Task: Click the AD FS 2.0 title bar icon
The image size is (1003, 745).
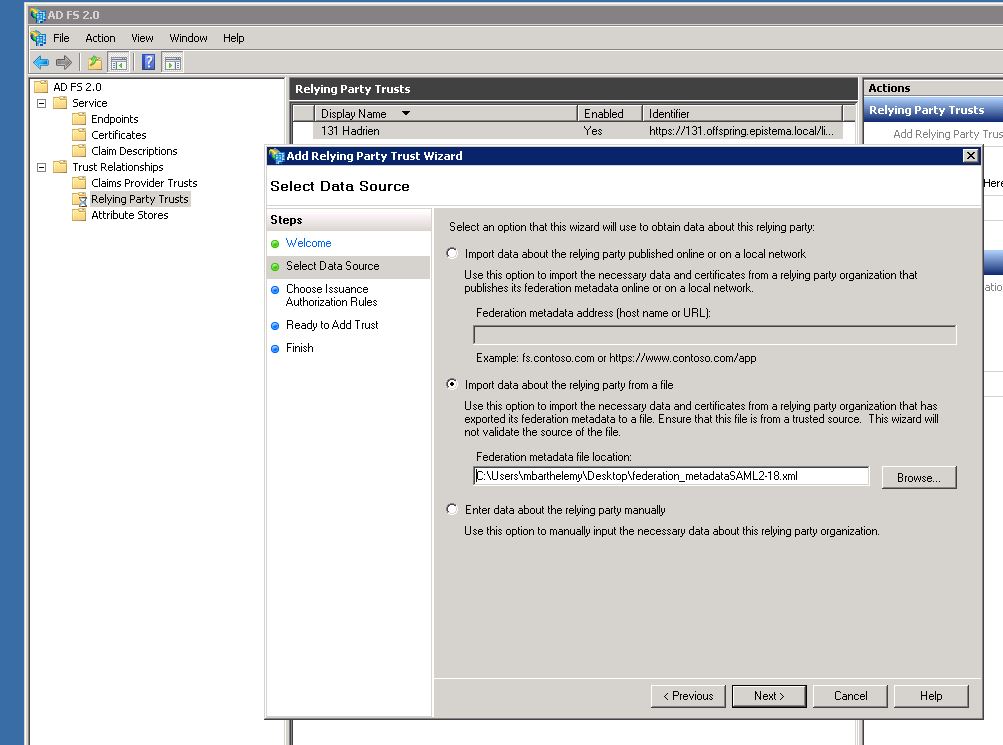Action: [38, 15]
